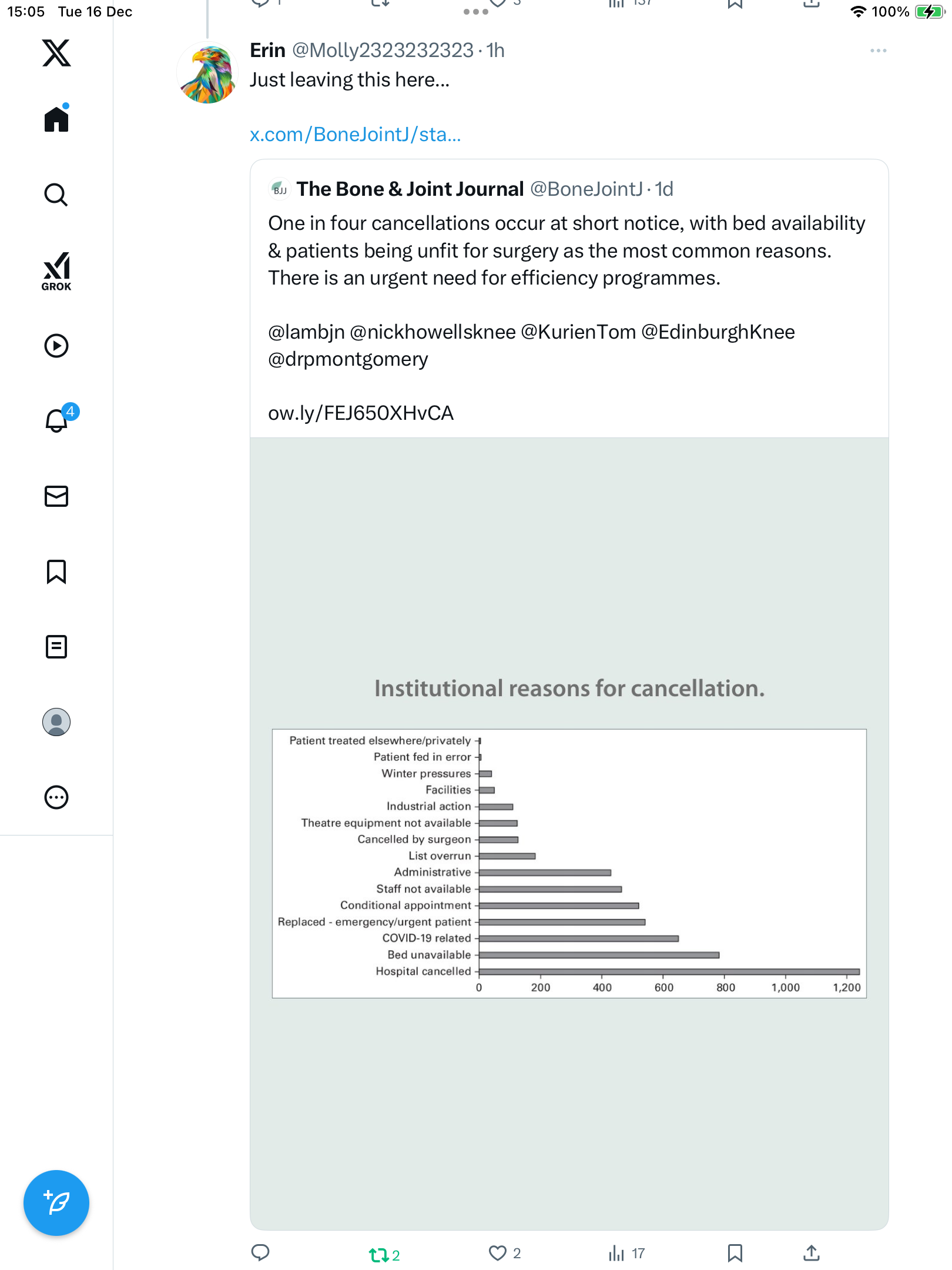Toggle like on Erin's post
The width and height of the screenshot is (952, 1270).
(x=498, y=1254)
